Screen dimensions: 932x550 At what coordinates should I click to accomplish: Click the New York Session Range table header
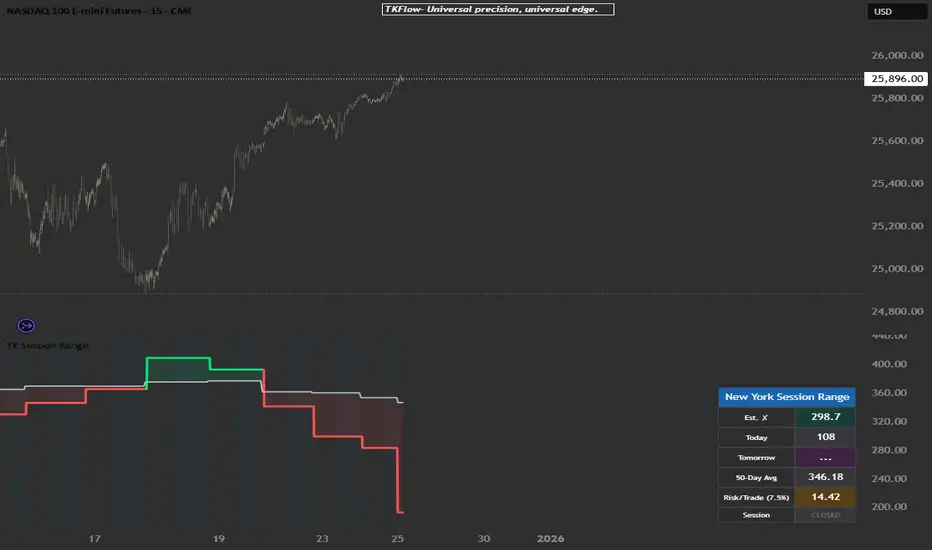(x=786, y=397)
